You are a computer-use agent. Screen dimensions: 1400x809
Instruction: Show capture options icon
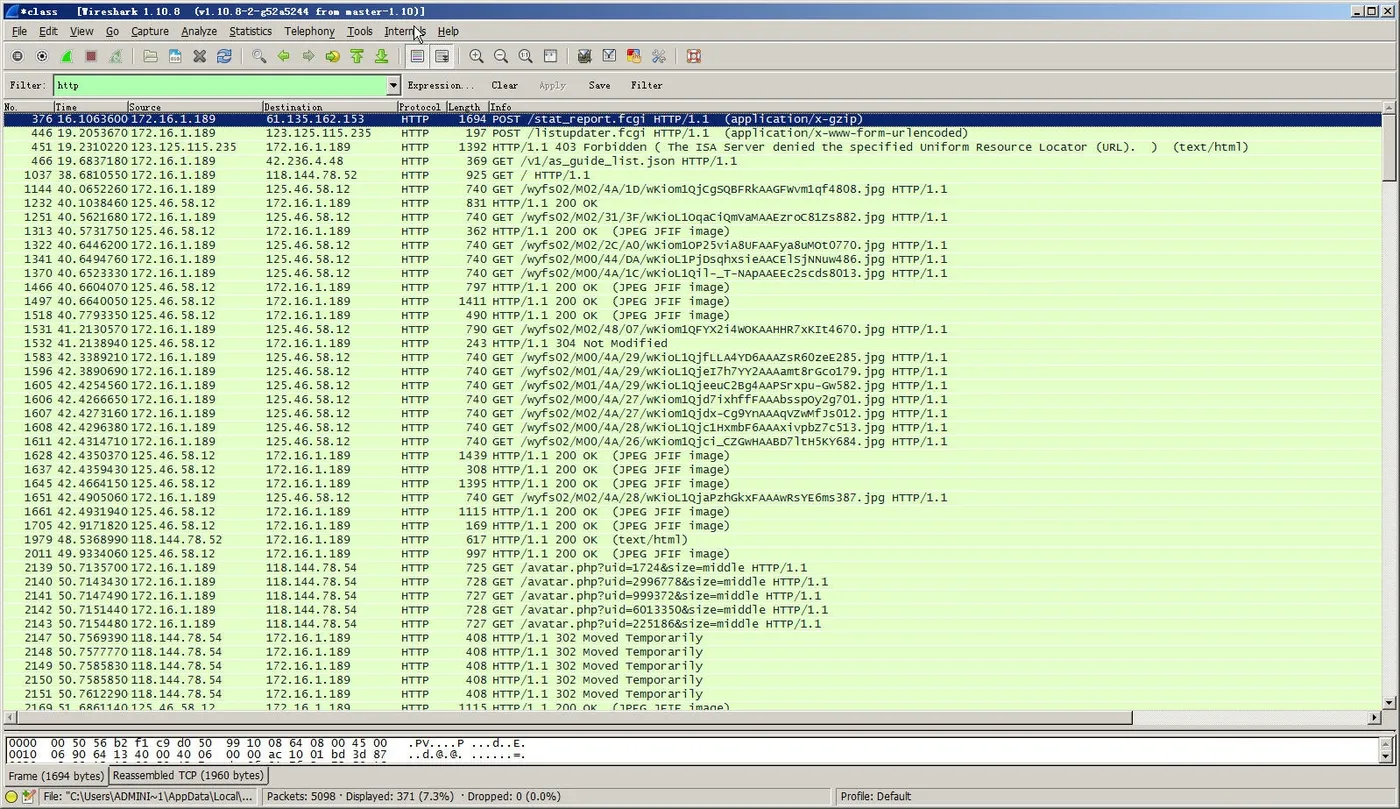(x=42, y=57)
